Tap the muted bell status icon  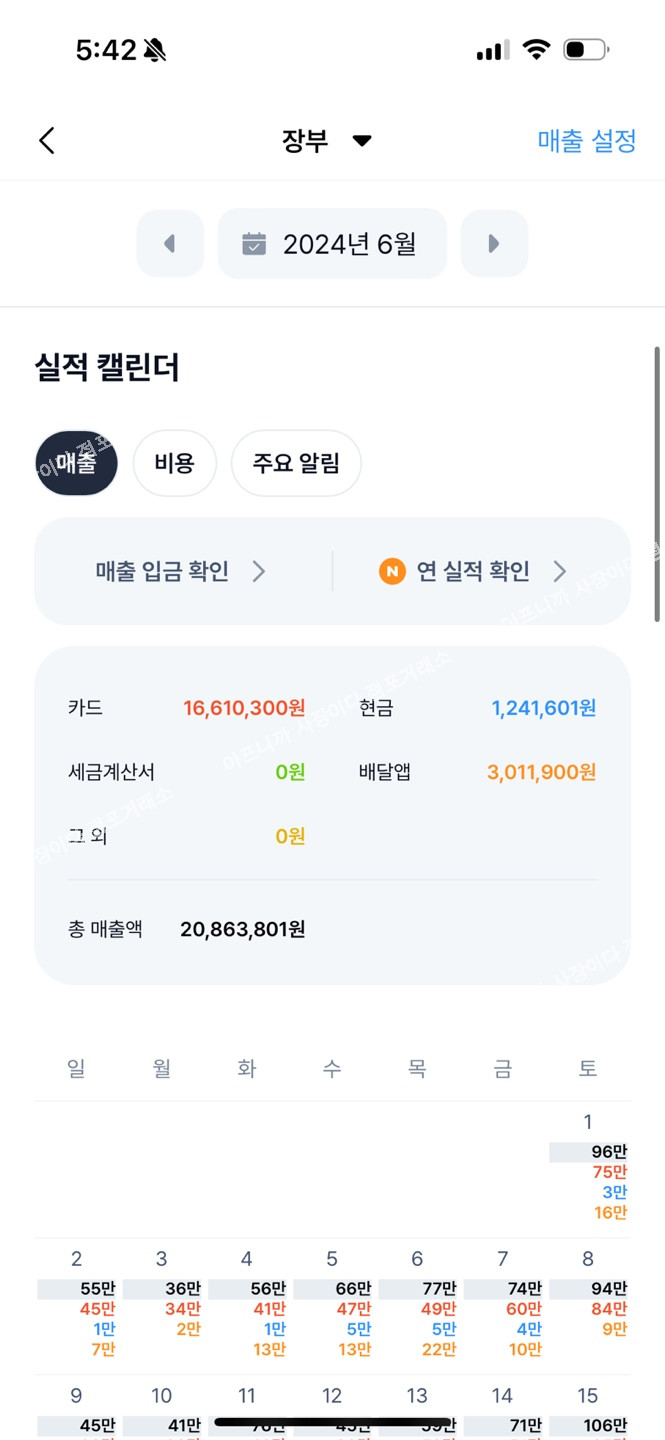(155, 50)
